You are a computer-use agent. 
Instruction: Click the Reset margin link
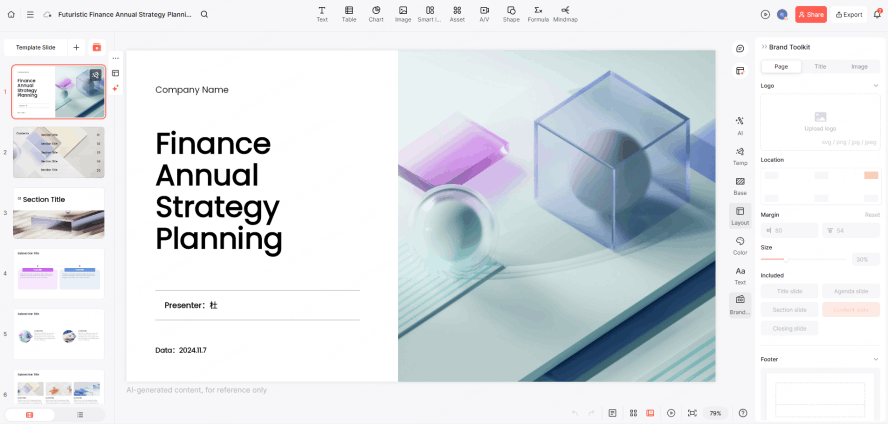[872, 215]
